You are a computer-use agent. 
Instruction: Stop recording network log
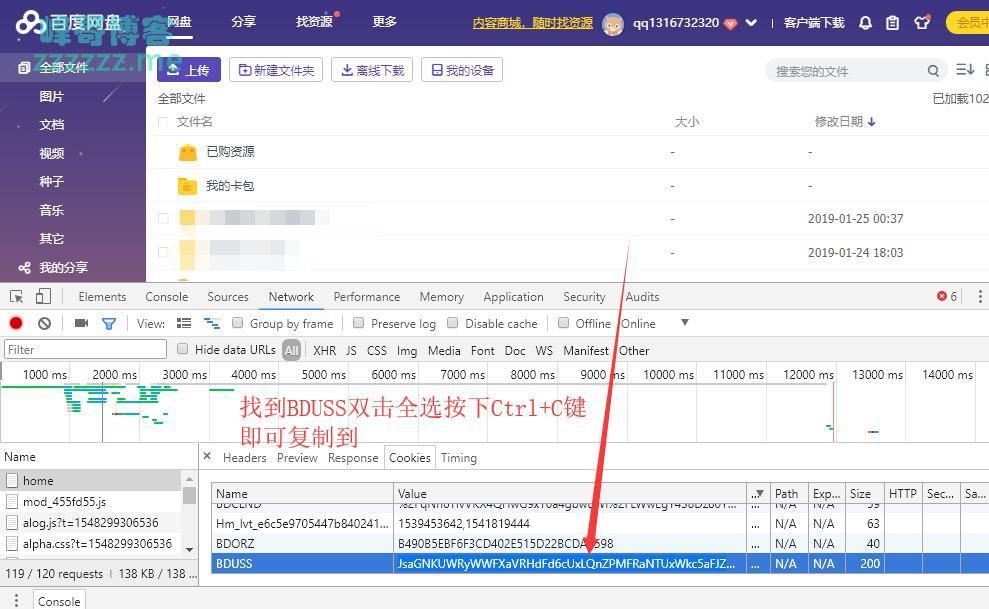coord(16,323)
